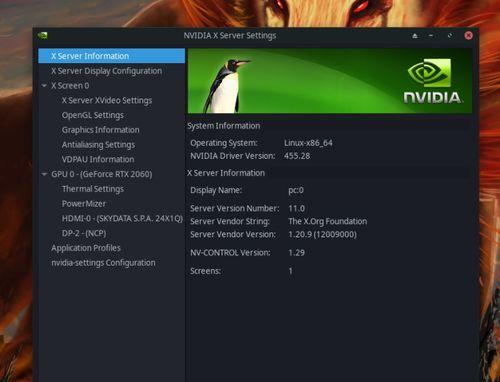Select the DP-2 - (NCP) display entry
Viewport: 500px width, 382px height.
(84, 233)
